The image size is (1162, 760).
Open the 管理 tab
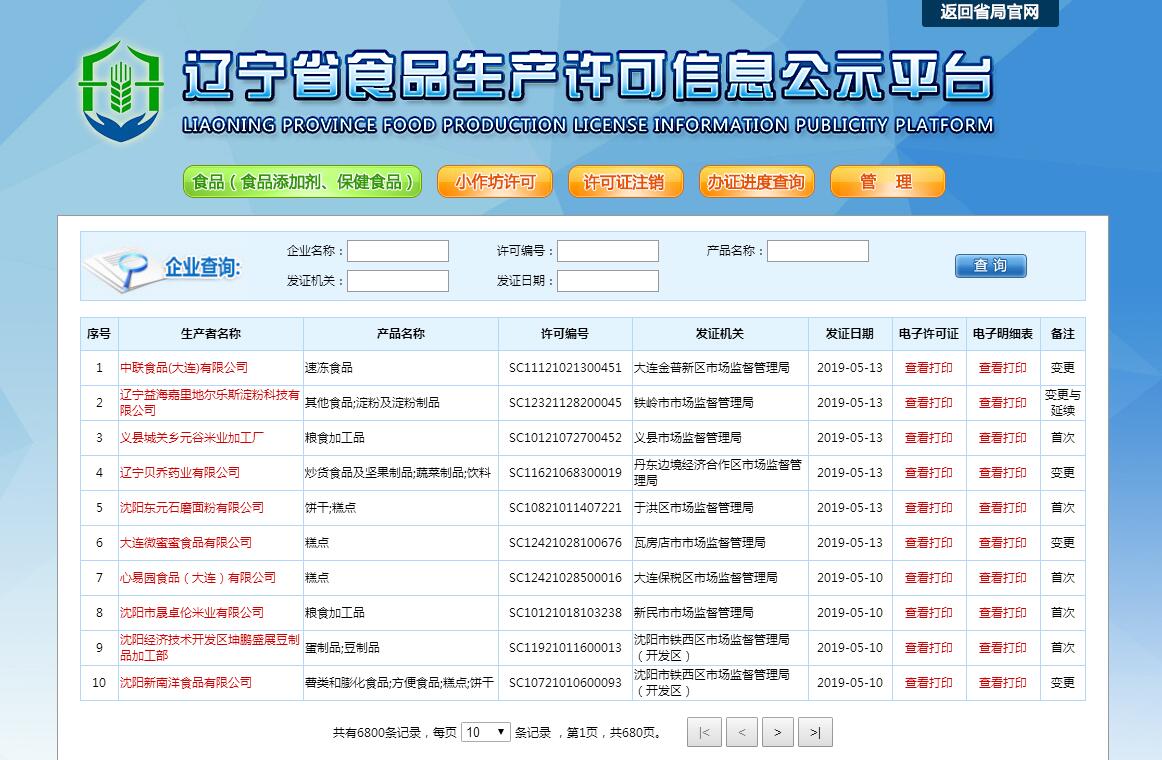(x=887, y=182)
